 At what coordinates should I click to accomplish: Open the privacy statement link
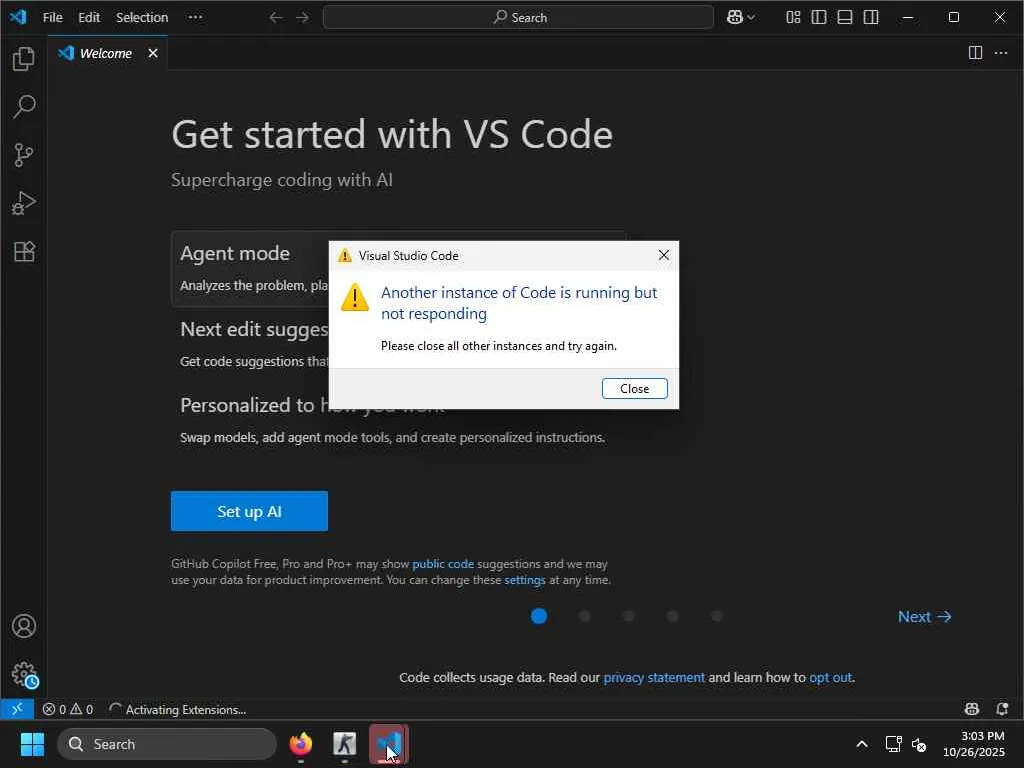654,677
